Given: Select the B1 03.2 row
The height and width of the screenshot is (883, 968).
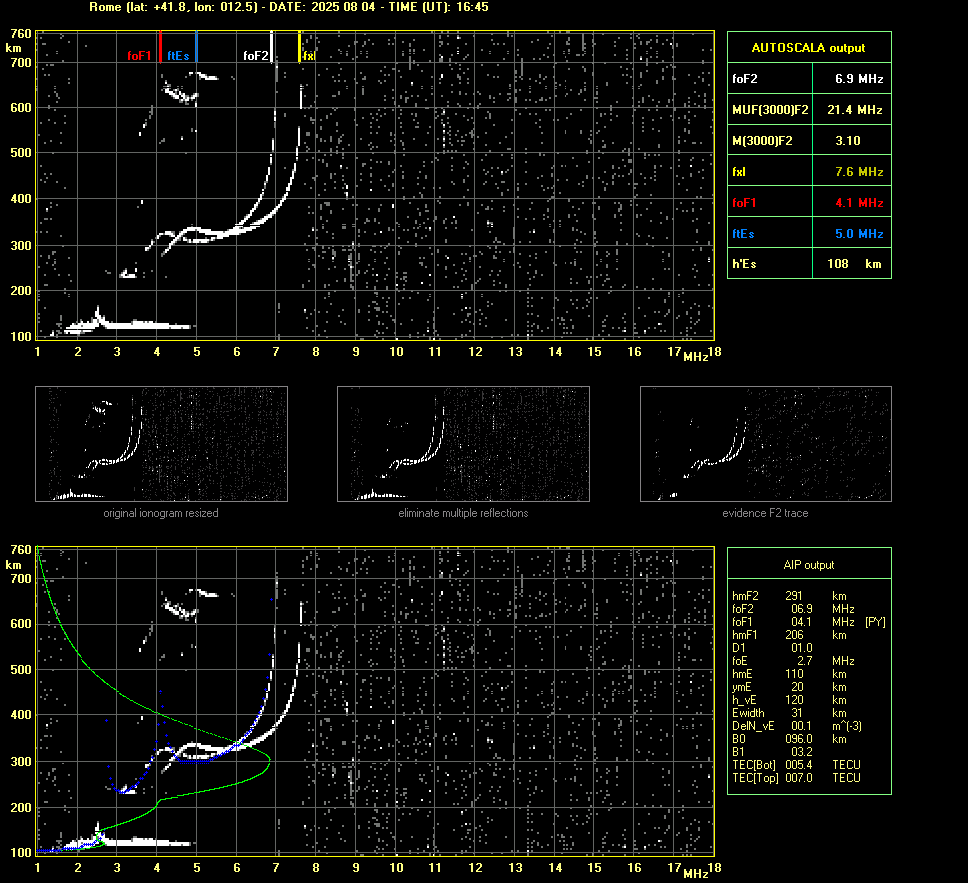Looking at the screenshot, I should tap(772, 751).
